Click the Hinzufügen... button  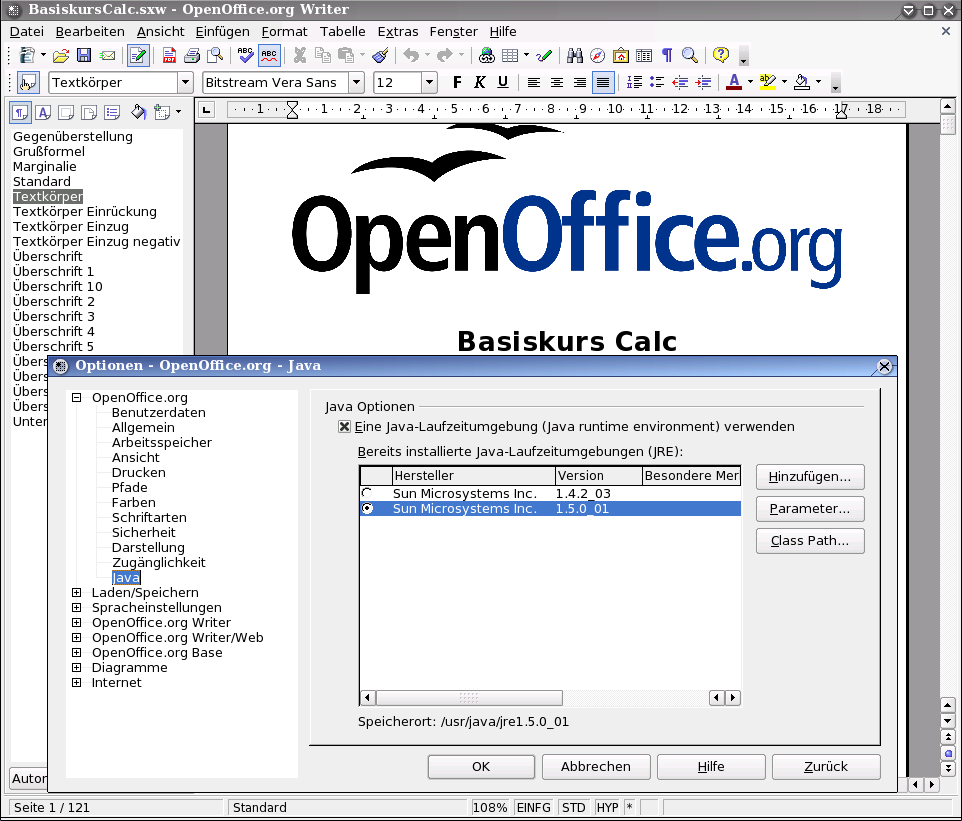[809, 477]
